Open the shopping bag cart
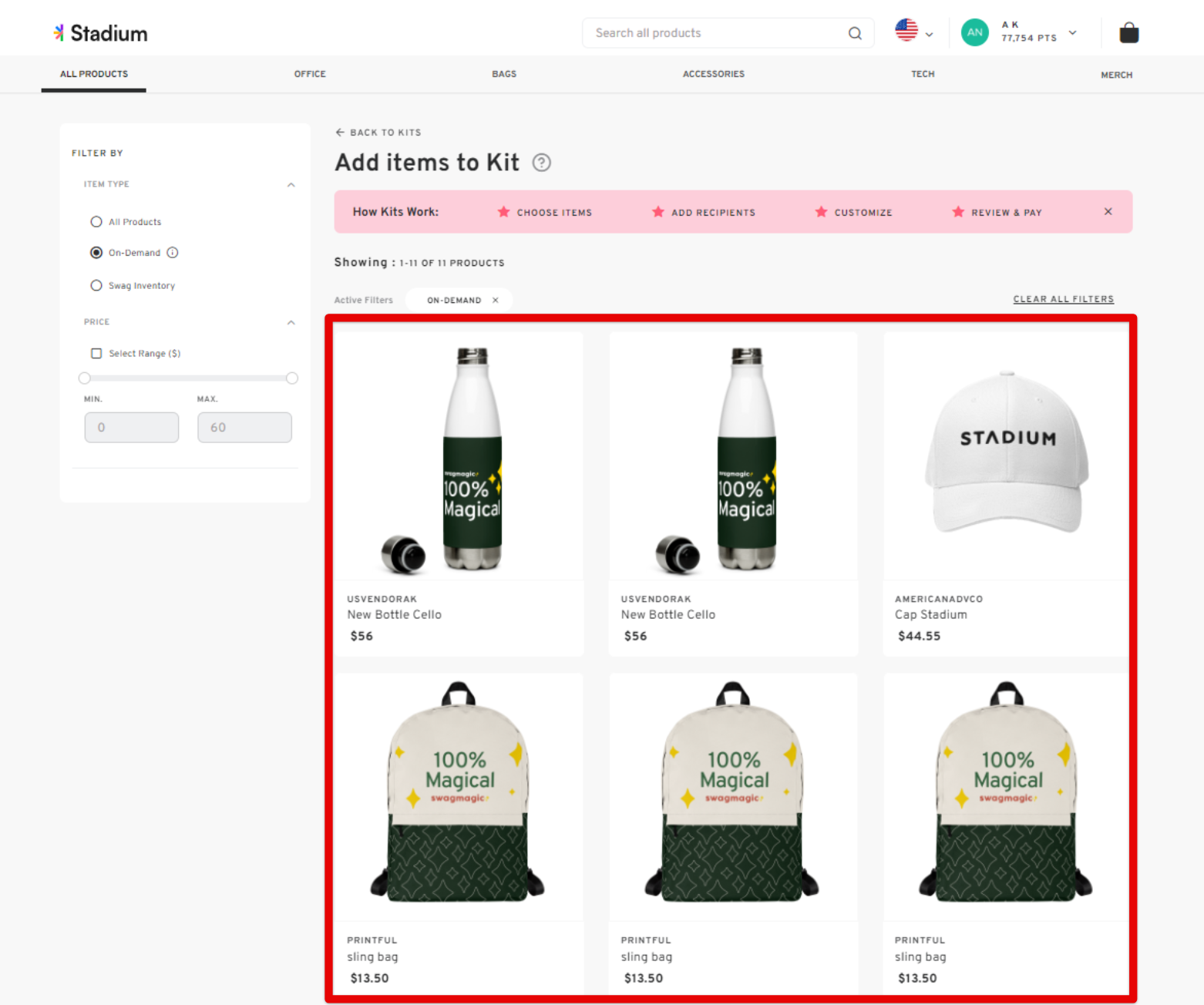The width and height of the screenshot is (1204, 1005). click(x=1128, y=32)
